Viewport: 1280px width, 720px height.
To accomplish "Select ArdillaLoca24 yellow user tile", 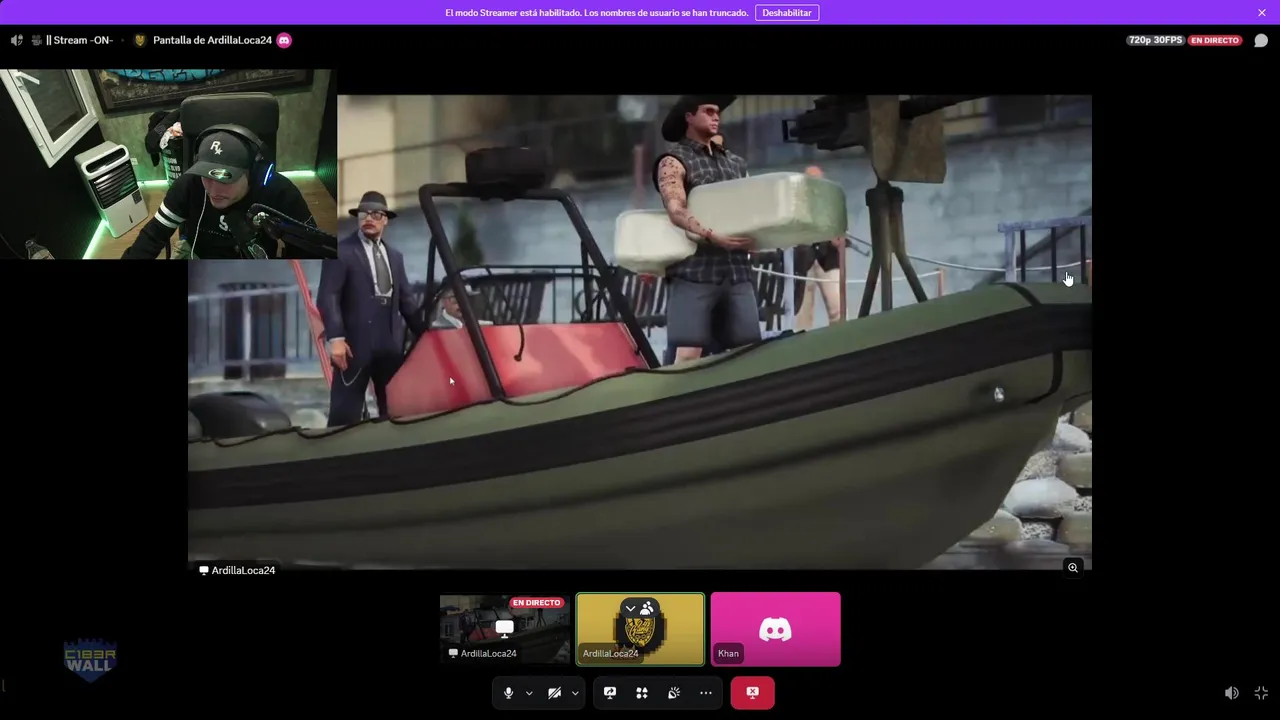I will tap(640, 629).
